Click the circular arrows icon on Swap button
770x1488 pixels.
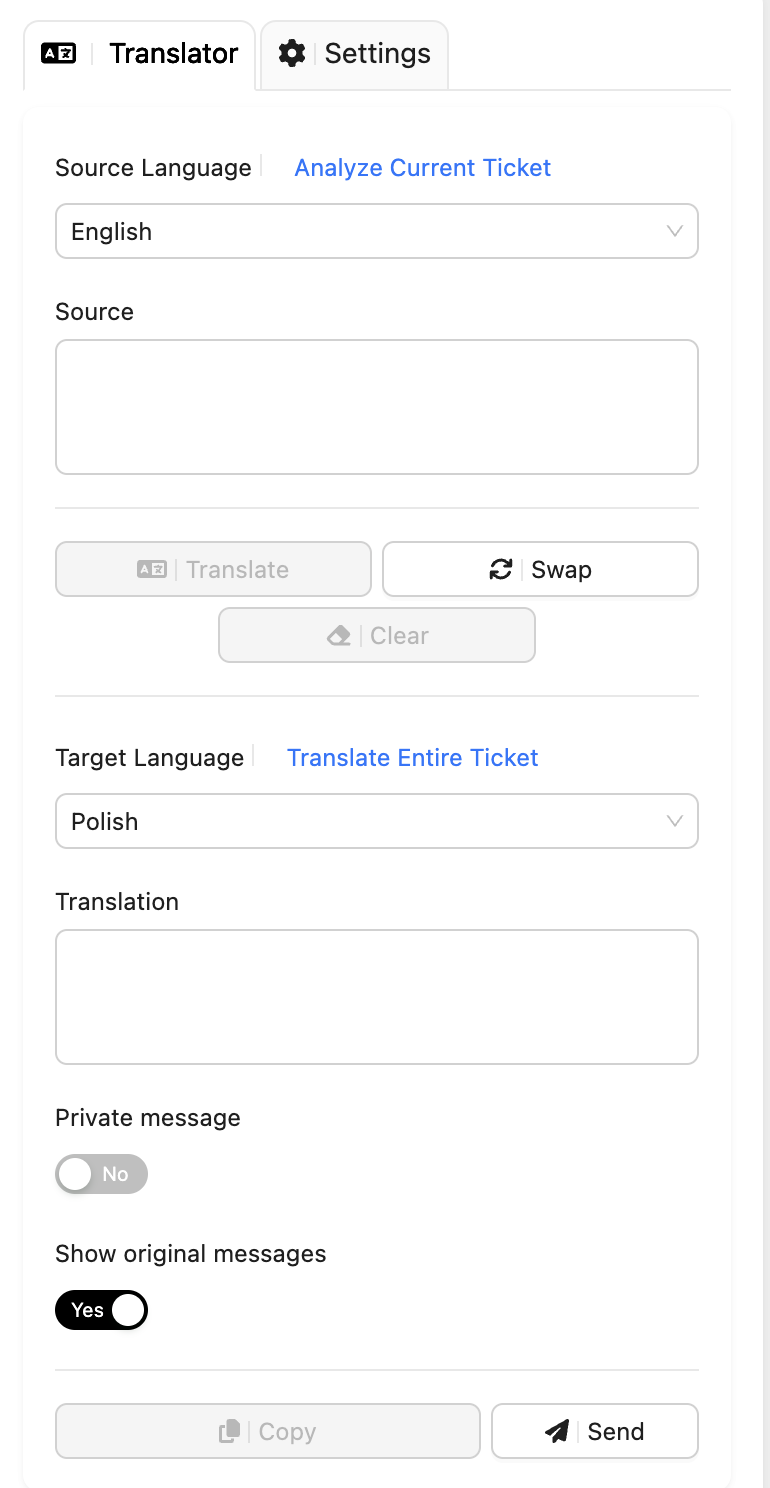click(x=501, y=568)
